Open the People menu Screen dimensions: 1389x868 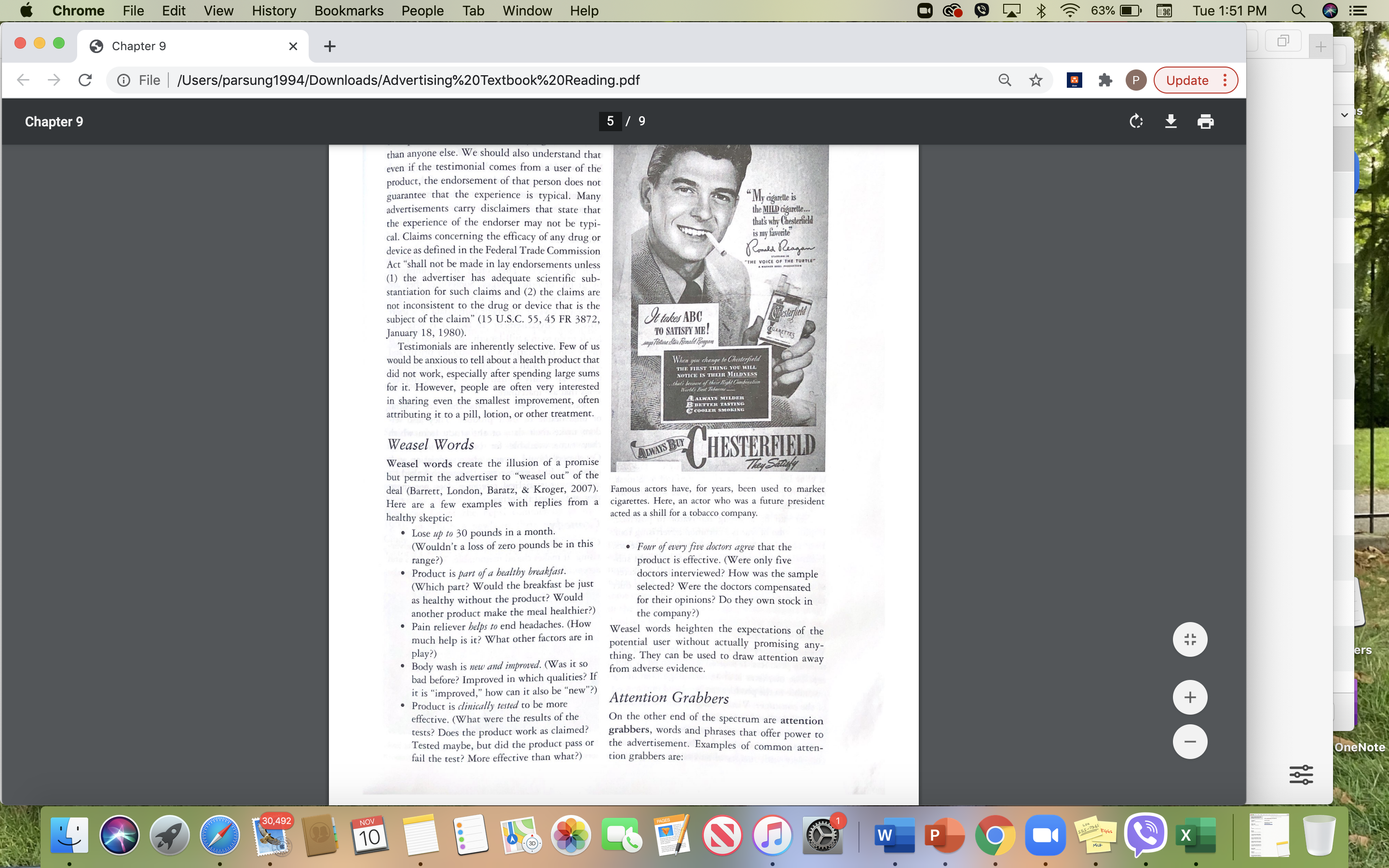422,10
